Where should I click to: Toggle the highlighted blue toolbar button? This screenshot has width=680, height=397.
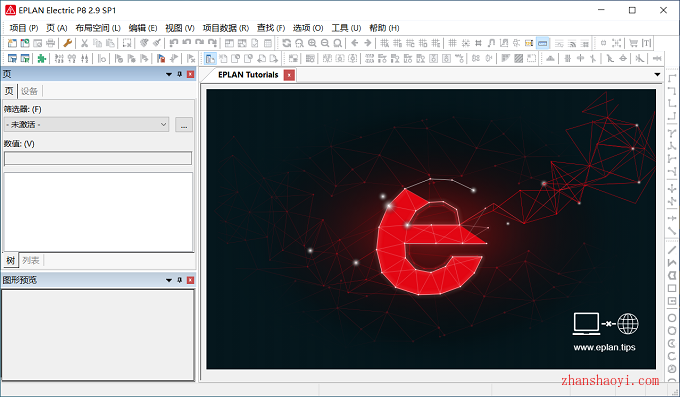(543, 43)
